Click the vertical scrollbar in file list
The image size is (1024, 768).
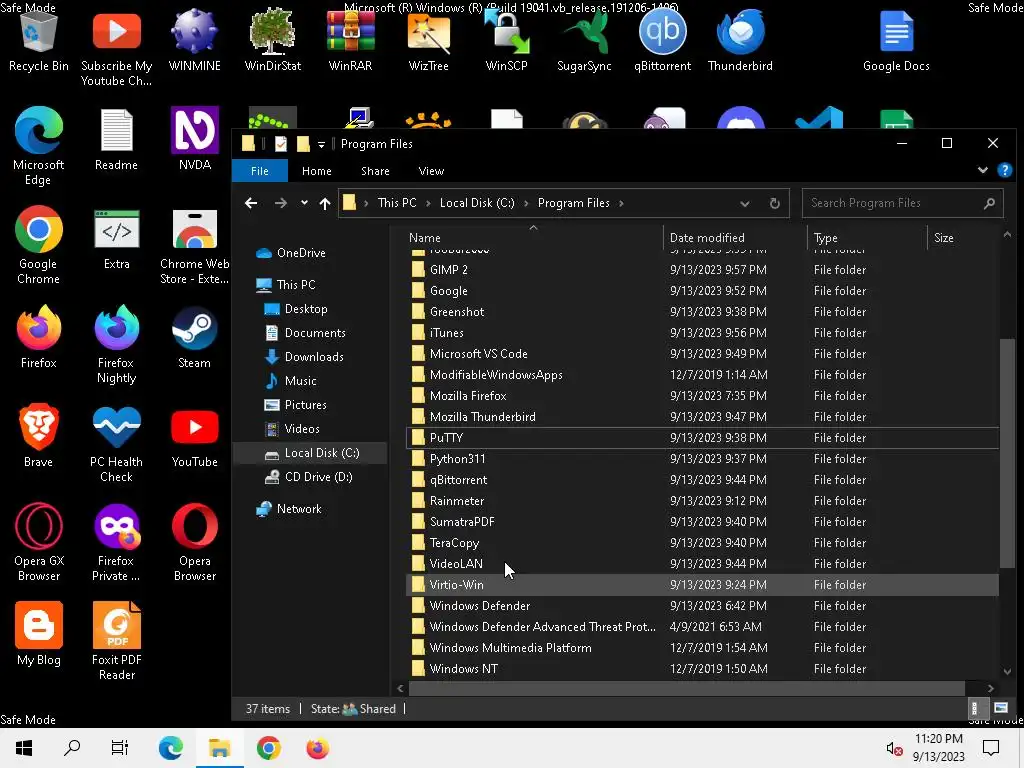[1006, 454]
